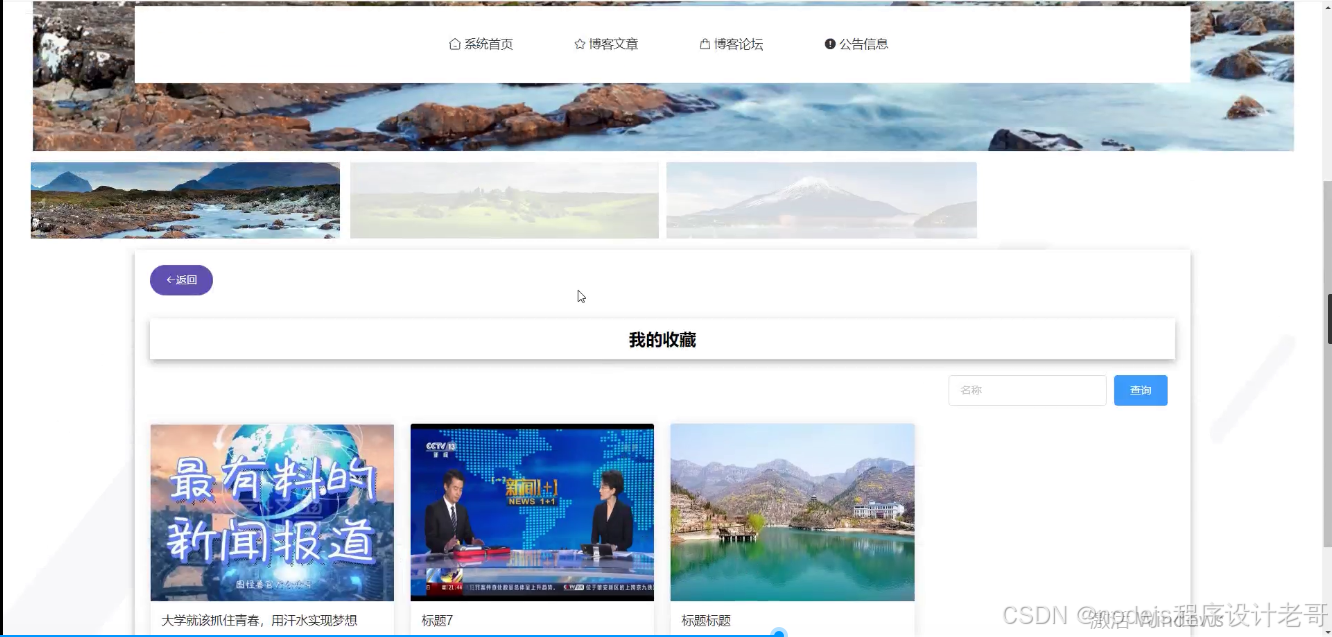Open the 最有料的新闻报道 card image
1332x637 pixels.
[272, 512]
